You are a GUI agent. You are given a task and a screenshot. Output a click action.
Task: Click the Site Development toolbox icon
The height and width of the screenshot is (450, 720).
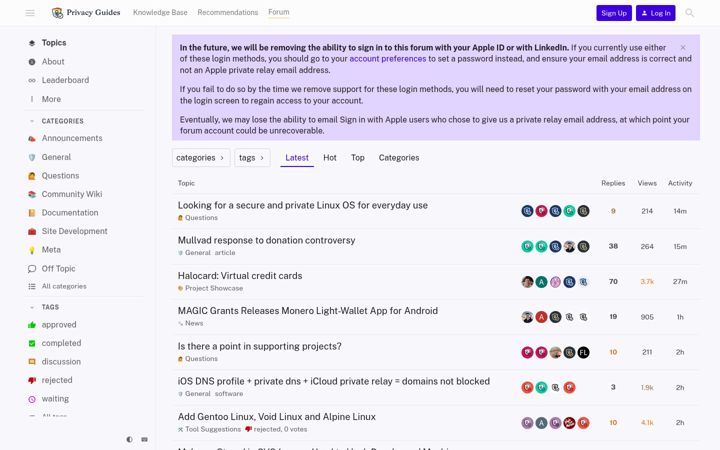click(x=32, y=231)
